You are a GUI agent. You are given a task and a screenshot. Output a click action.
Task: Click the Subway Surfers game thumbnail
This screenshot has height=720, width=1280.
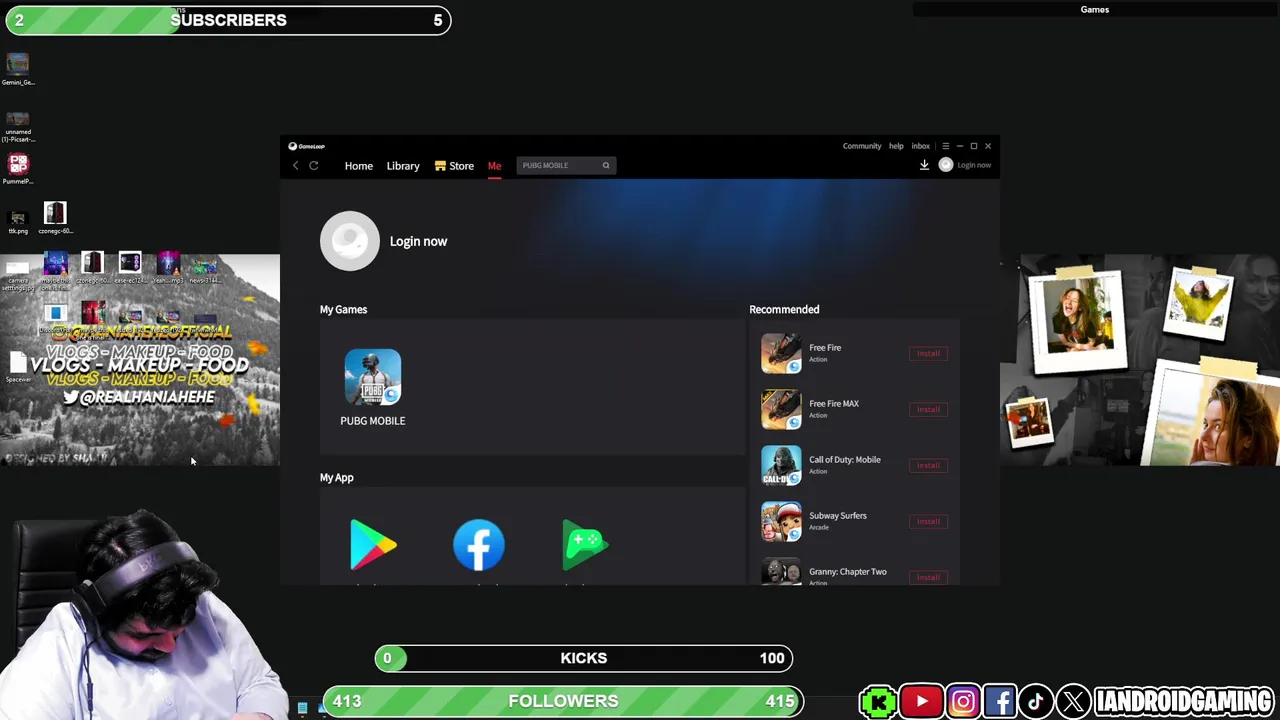click(x=781, y=521)
